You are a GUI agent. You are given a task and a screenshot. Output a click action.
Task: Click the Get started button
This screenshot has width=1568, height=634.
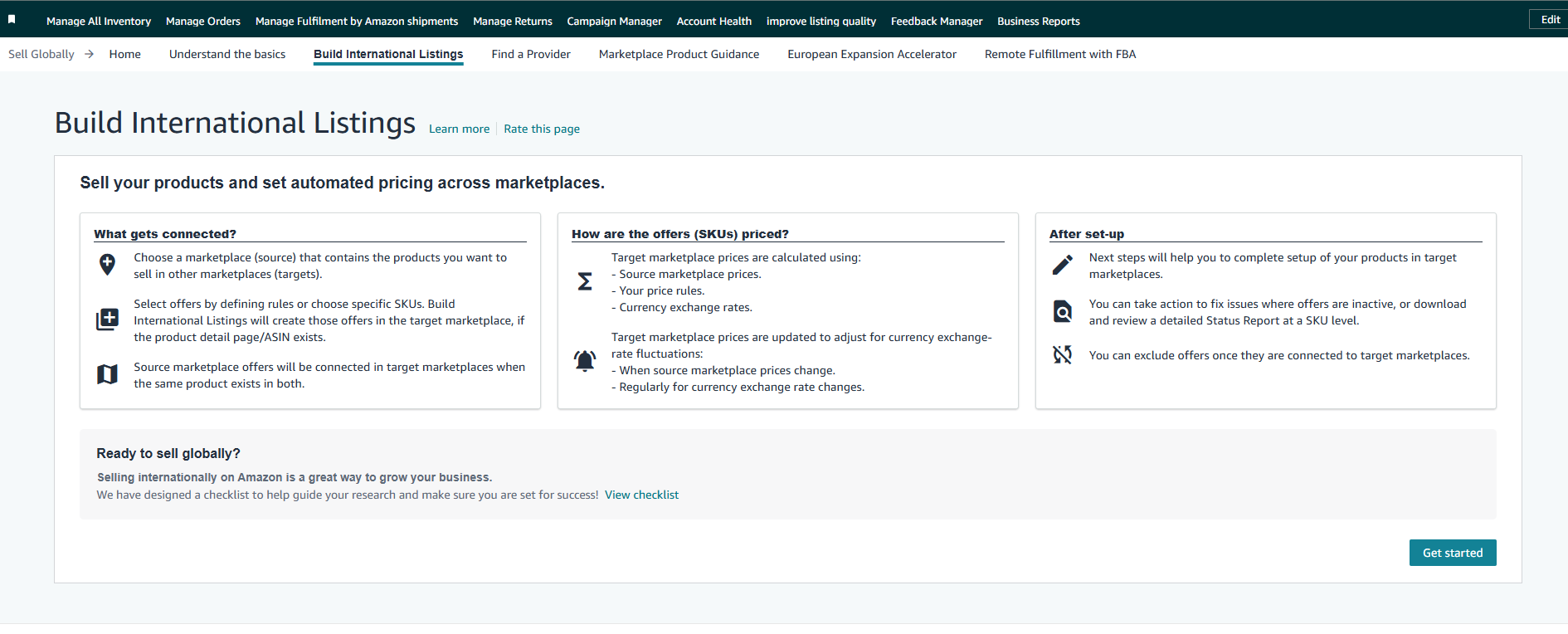(x=1453, y=553)
